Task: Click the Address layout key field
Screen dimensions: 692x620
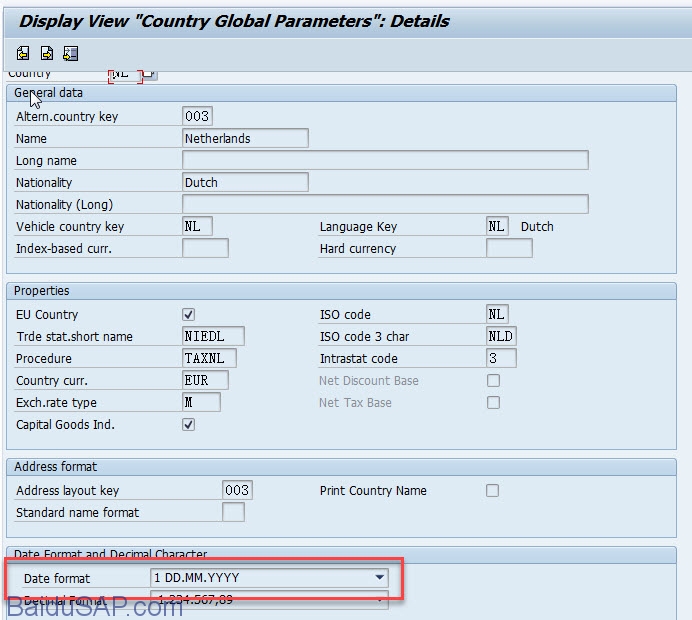Action: tap(237, 491)
